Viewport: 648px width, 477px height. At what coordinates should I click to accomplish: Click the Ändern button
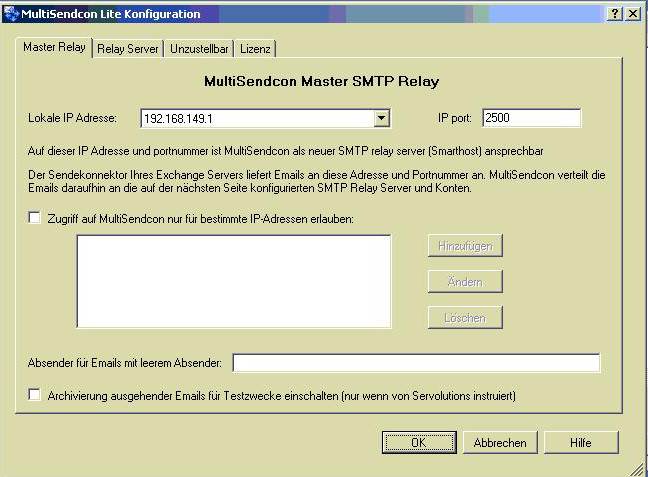tap(465, 282)
